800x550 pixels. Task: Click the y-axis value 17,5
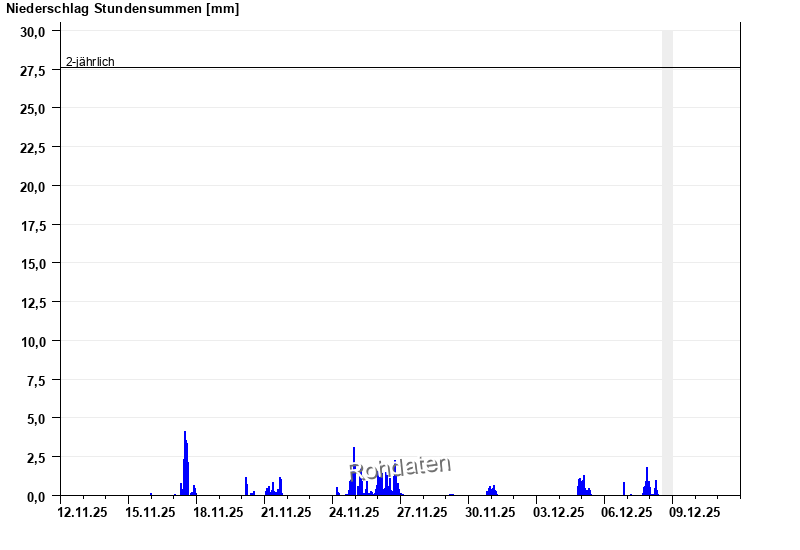point(33,226)
